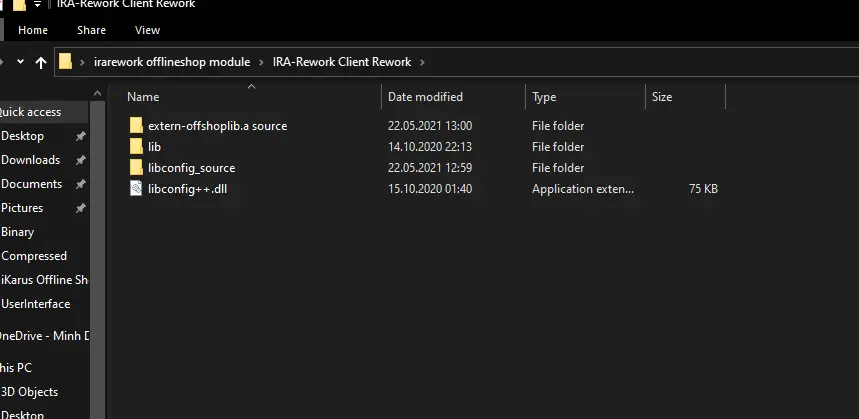Open the recent locations dropdown arrow
Viewport: 859px width, 419px height.
tap(19, 62)
